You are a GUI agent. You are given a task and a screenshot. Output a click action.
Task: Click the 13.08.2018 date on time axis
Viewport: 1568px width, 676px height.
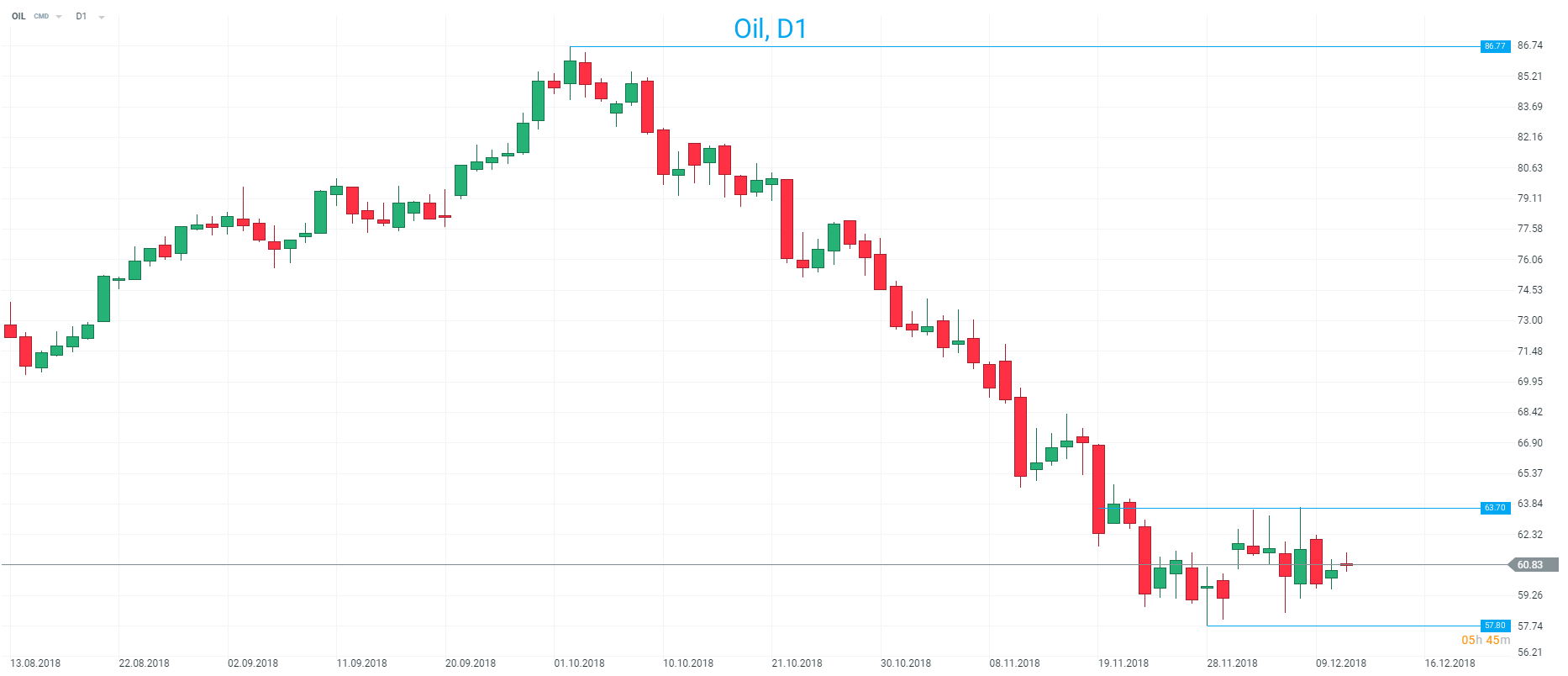click(35, 663)
